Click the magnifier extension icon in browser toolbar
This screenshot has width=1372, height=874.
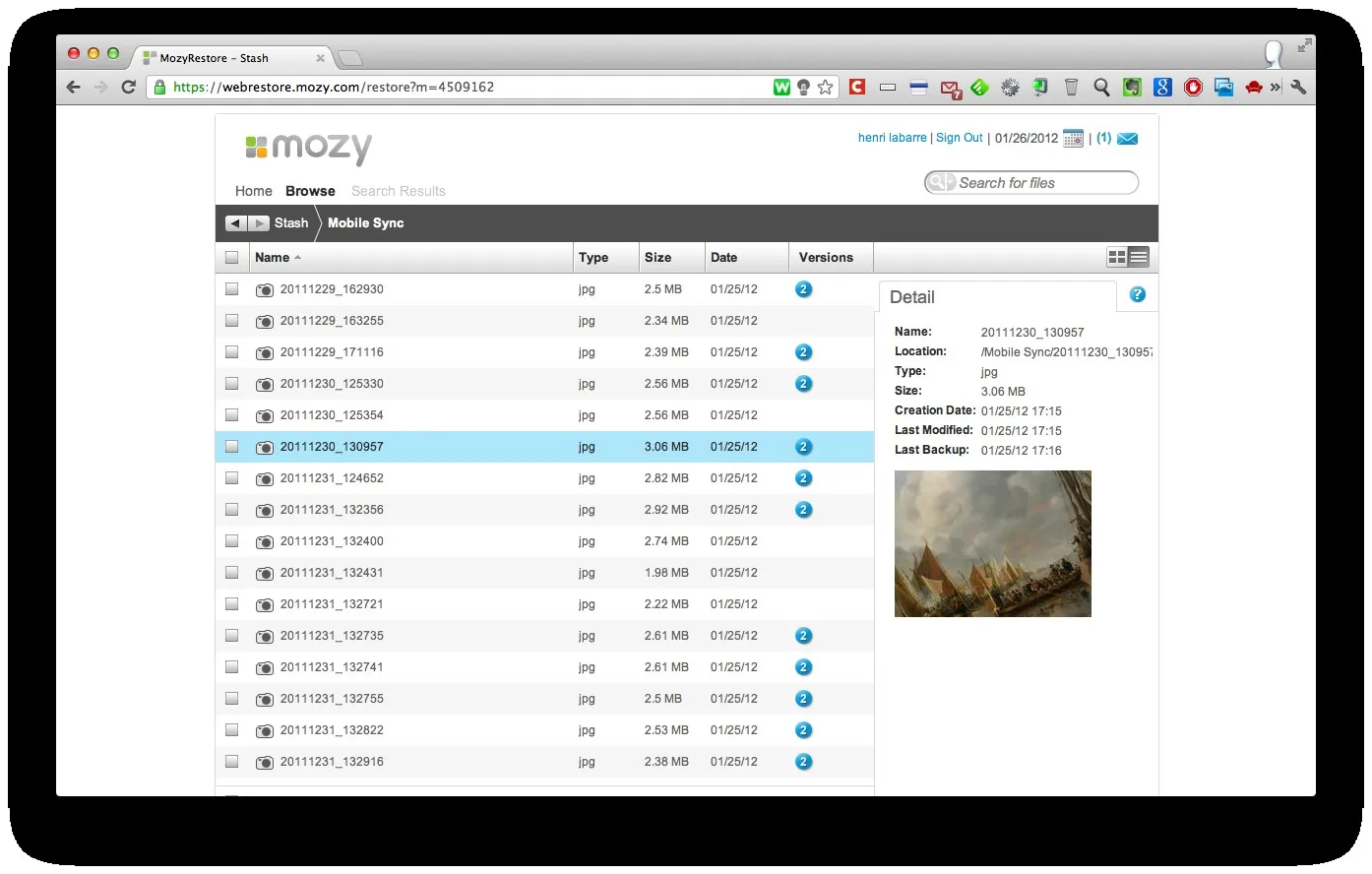click(x=1101, y=88)
